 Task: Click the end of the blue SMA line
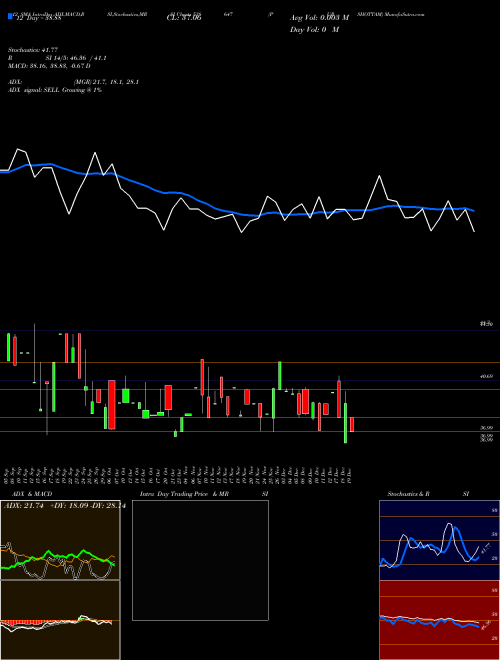click(x=474, y=210)
